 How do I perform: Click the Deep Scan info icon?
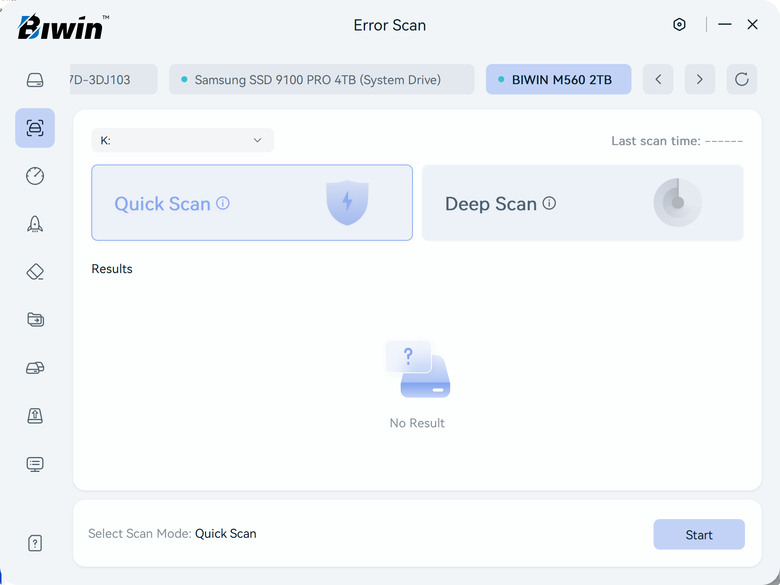point(549,203)
